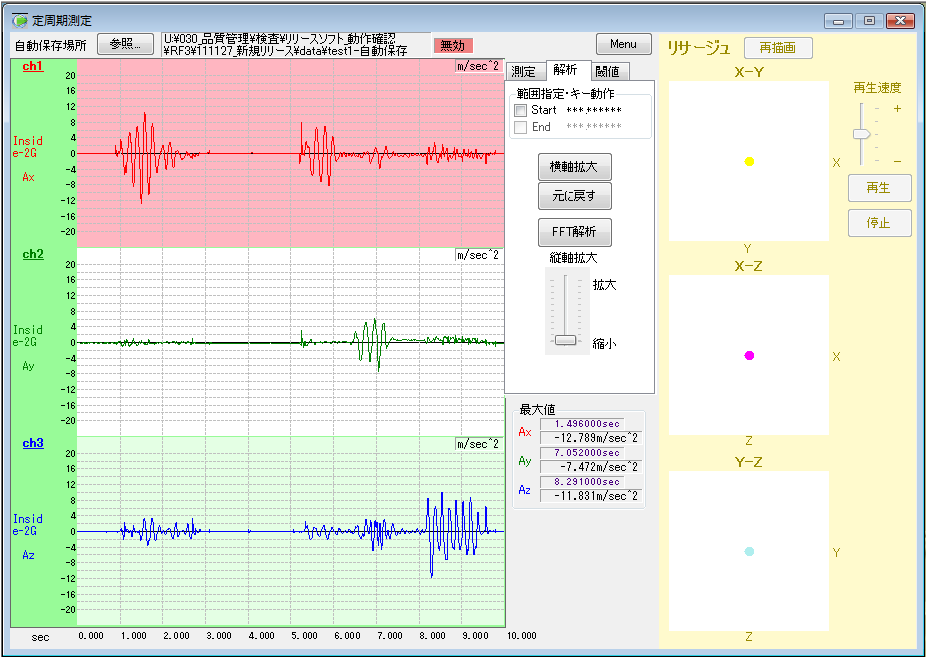Select the ch1 channel label
927x658 pixels.
tap(33, 66)
